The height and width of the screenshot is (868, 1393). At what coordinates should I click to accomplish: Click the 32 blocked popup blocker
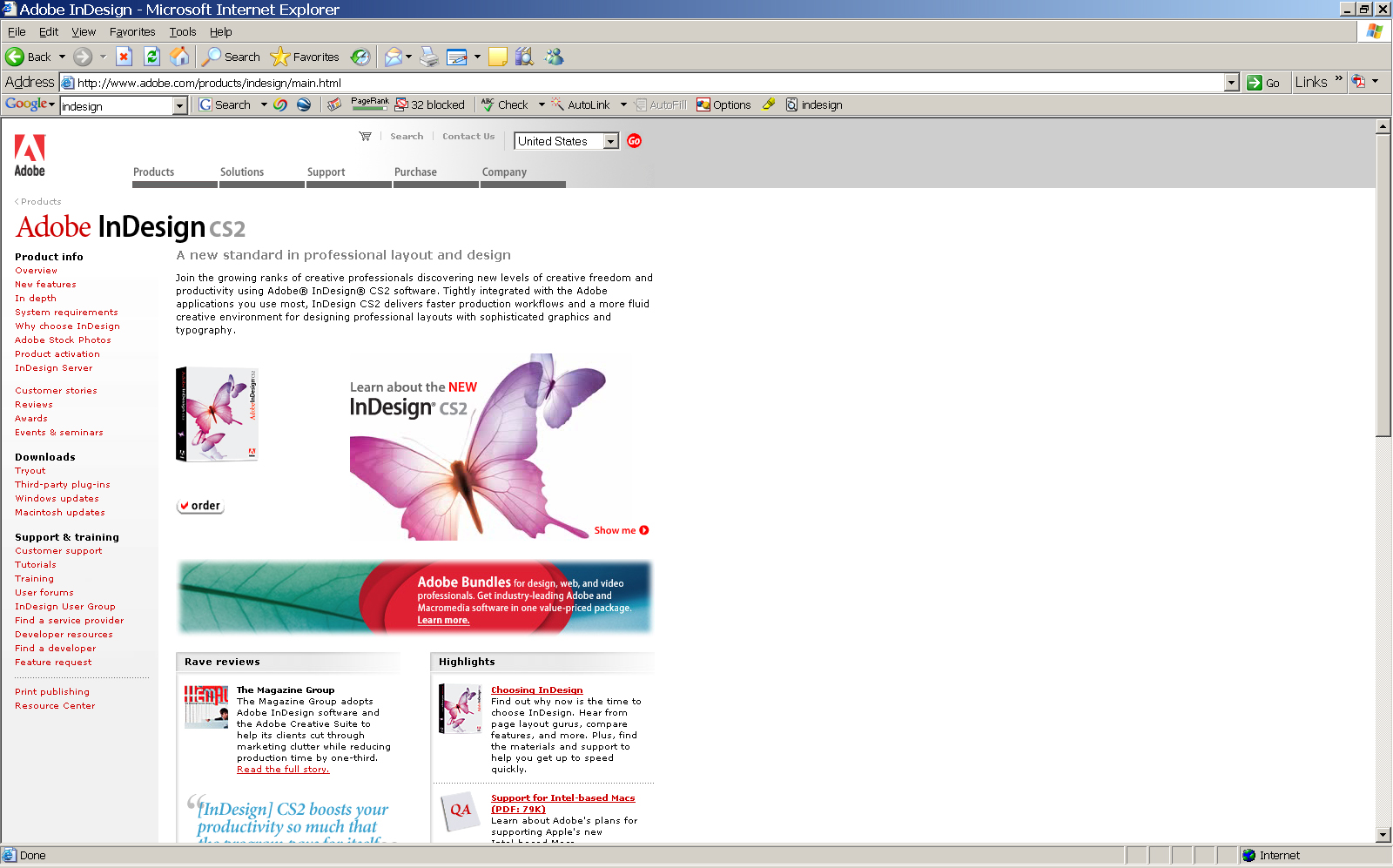[430, 105]
